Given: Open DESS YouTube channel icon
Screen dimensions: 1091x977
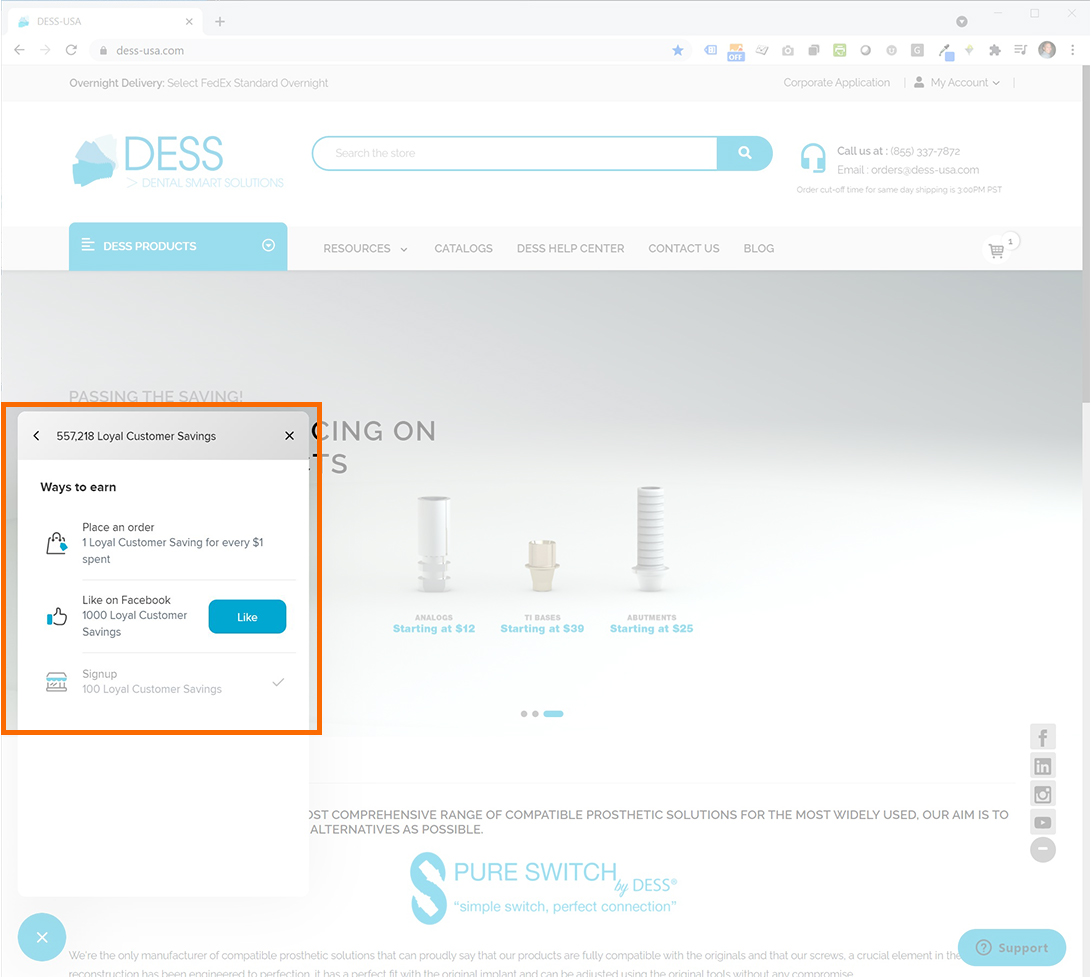Looking at the screenshot, I should pyautogui.click(x=1042, y=822).
